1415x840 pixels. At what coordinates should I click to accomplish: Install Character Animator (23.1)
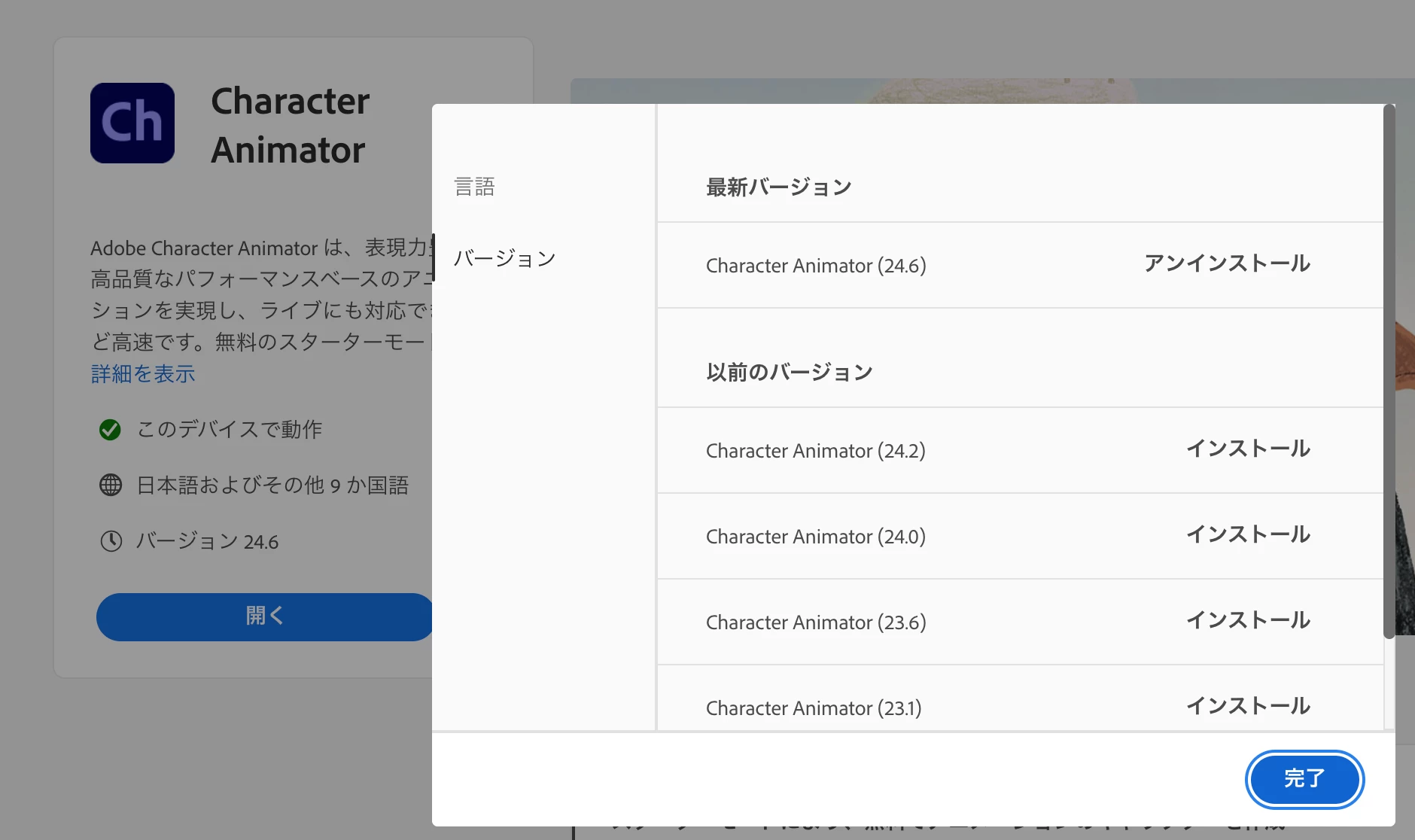(1248, 706)
